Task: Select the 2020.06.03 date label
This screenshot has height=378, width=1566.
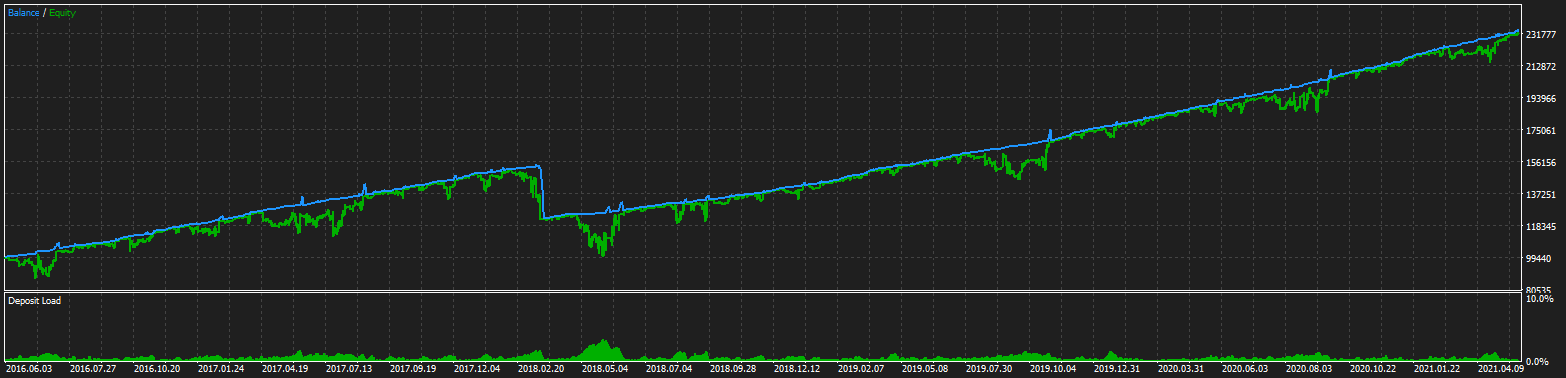Action: (1246, 369)
